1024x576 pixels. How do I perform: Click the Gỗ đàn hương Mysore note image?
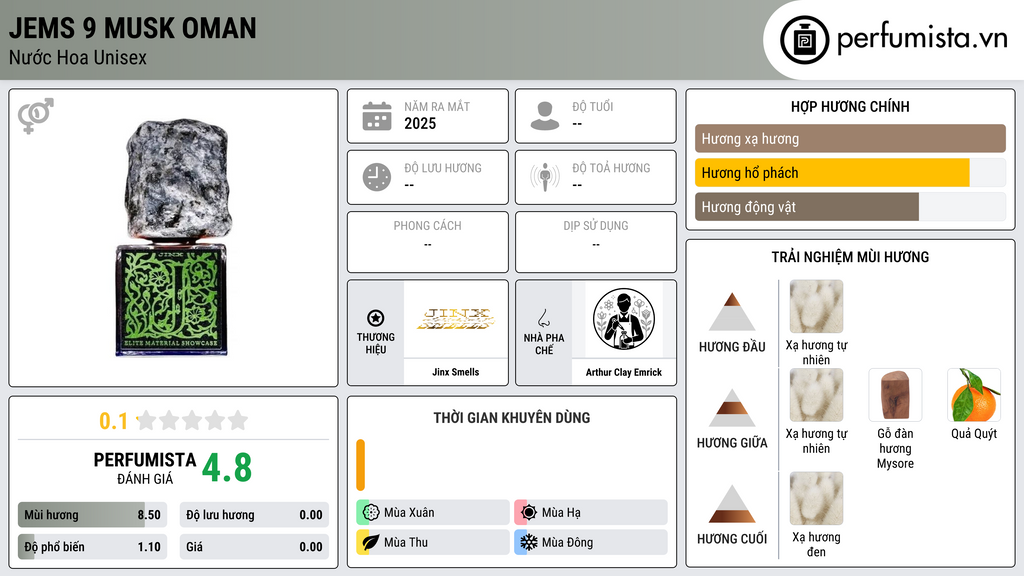[895, 395]
